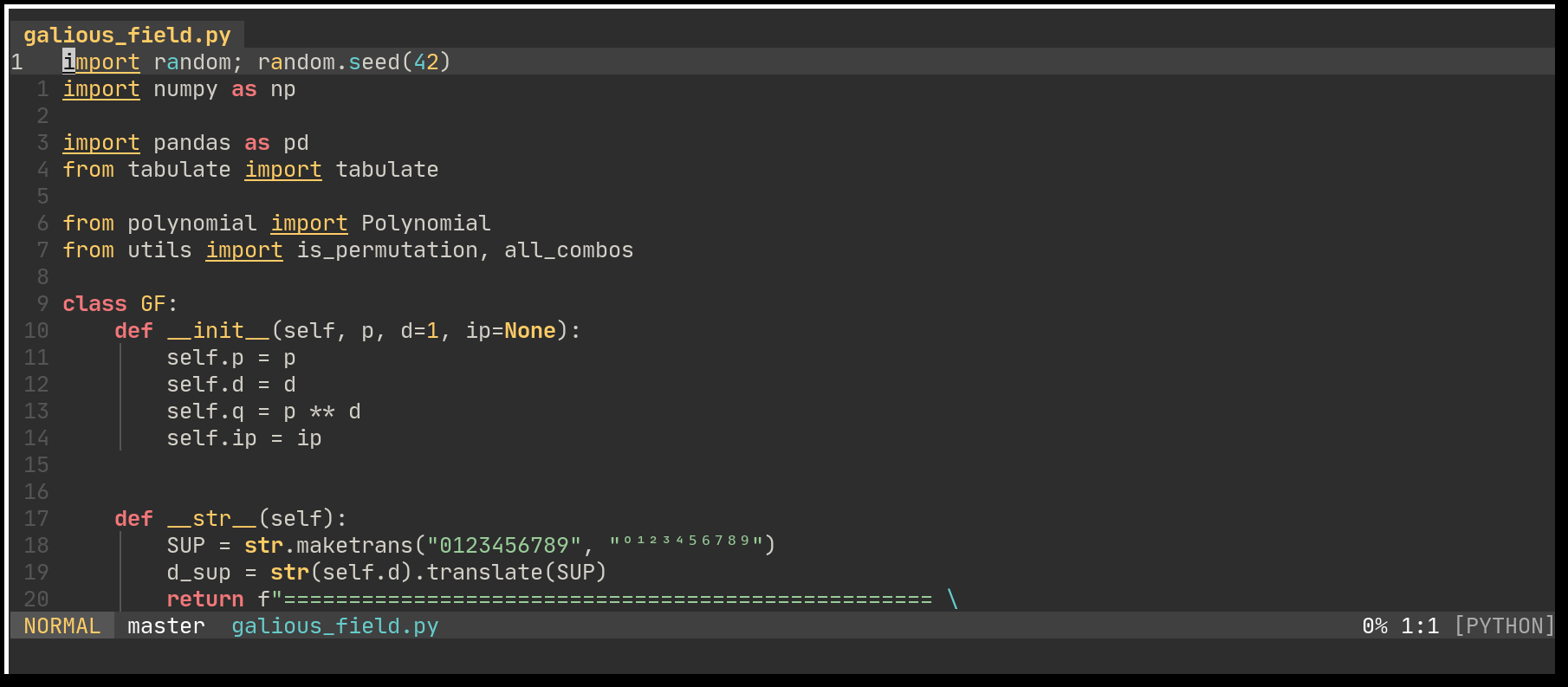Click 'return' keyword on line 20
The width and height of the screenshot is (1568, 687).
[205, 600]
